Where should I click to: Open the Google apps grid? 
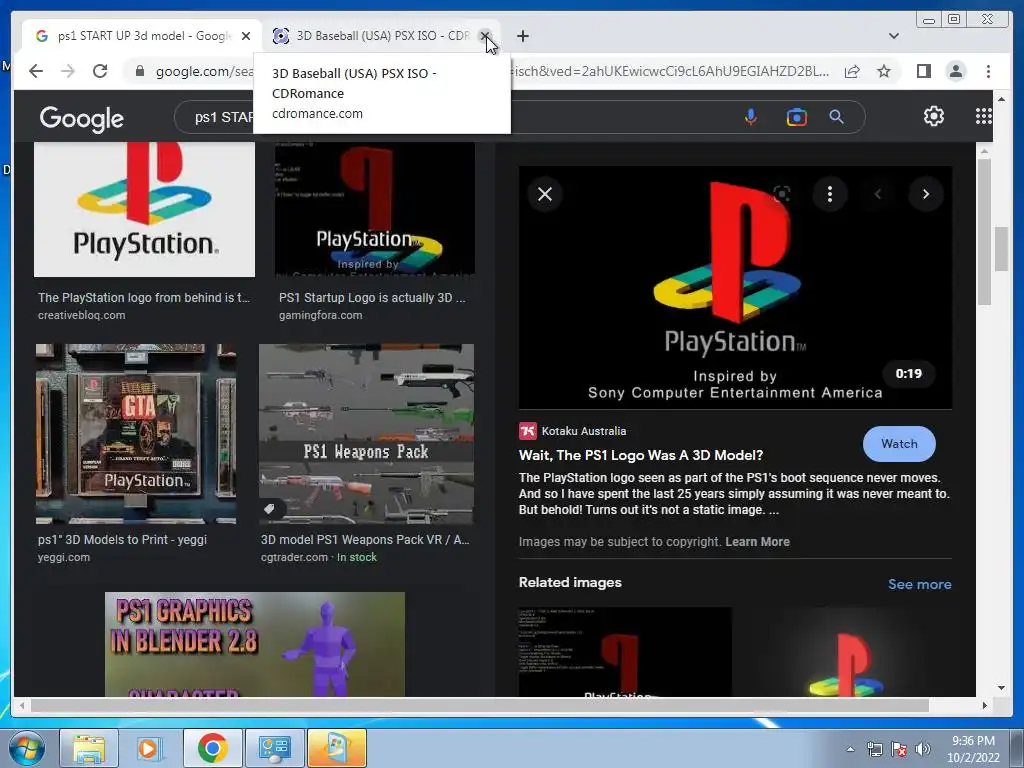click(x=983, y=116)
